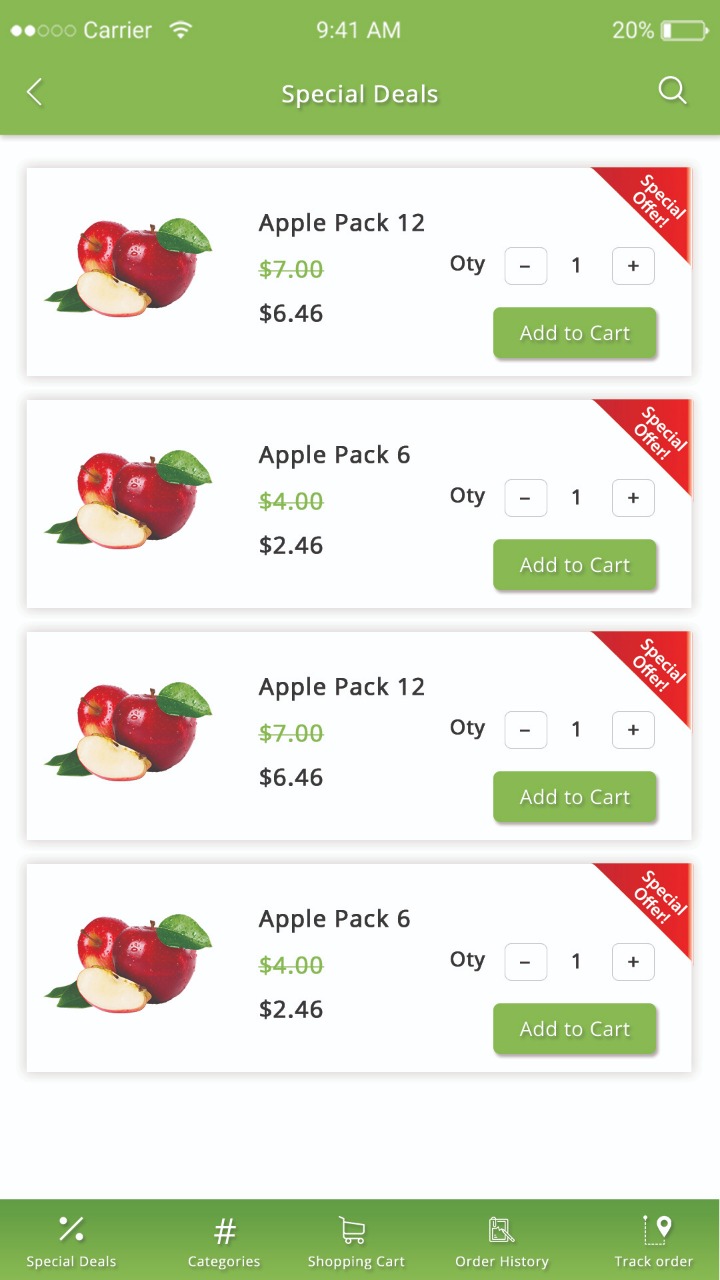Image resolution: width=720 pixels, height=1280 pixels.
Task: Increase quantity of first Apple Pack 6
Action: (x=633, y=498)
